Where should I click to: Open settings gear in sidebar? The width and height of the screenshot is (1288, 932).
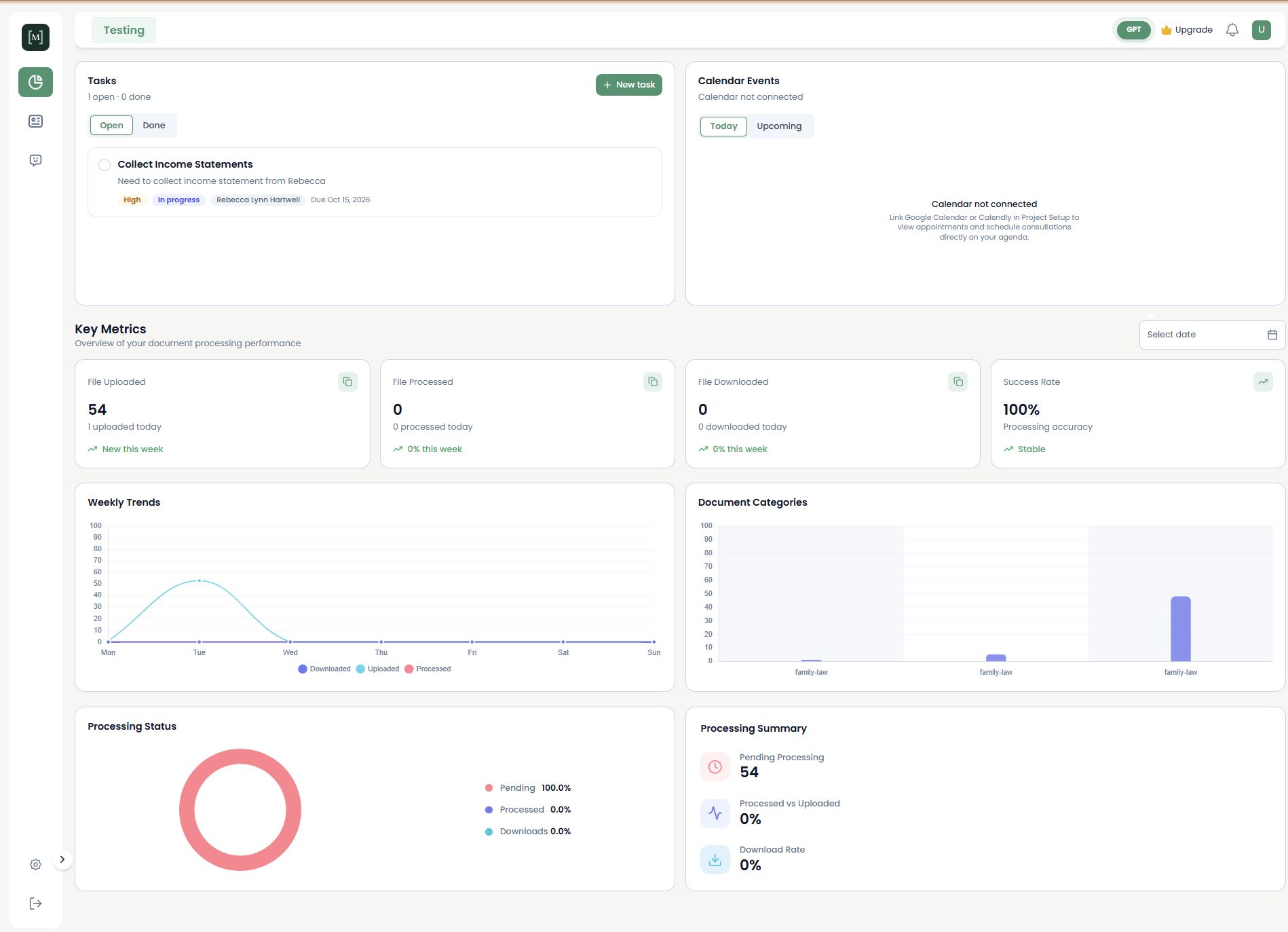point(35,864)
